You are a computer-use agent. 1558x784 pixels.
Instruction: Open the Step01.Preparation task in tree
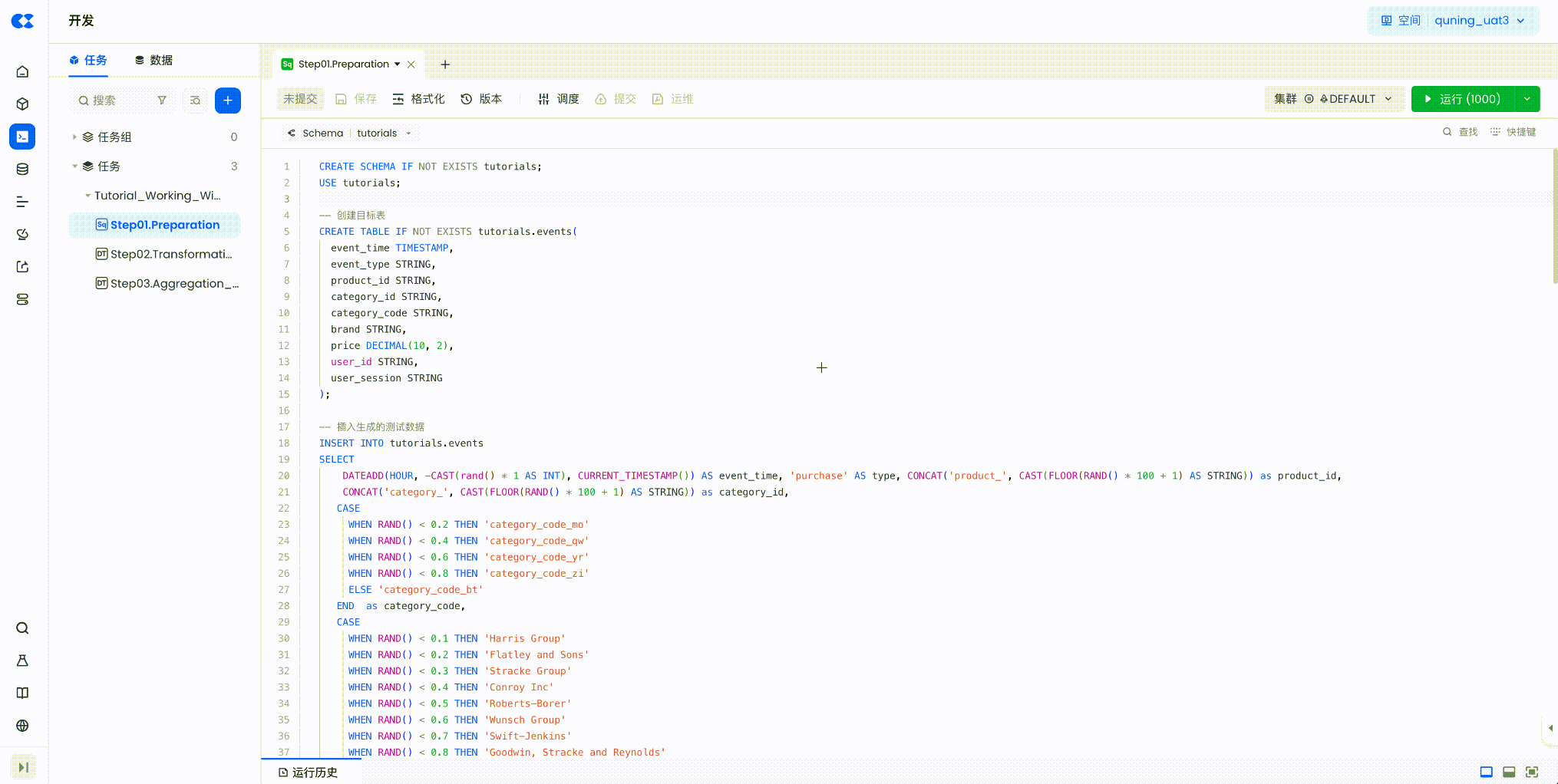(x=154, y=225)
